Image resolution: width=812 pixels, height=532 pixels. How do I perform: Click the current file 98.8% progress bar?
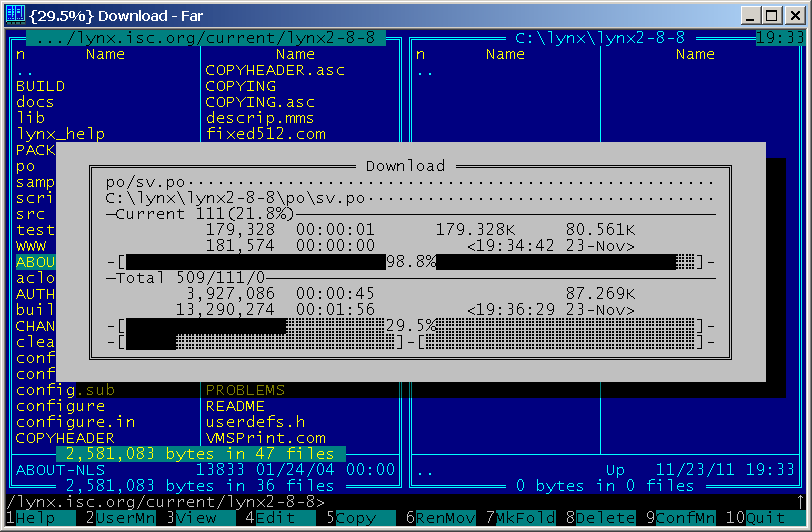411,262
